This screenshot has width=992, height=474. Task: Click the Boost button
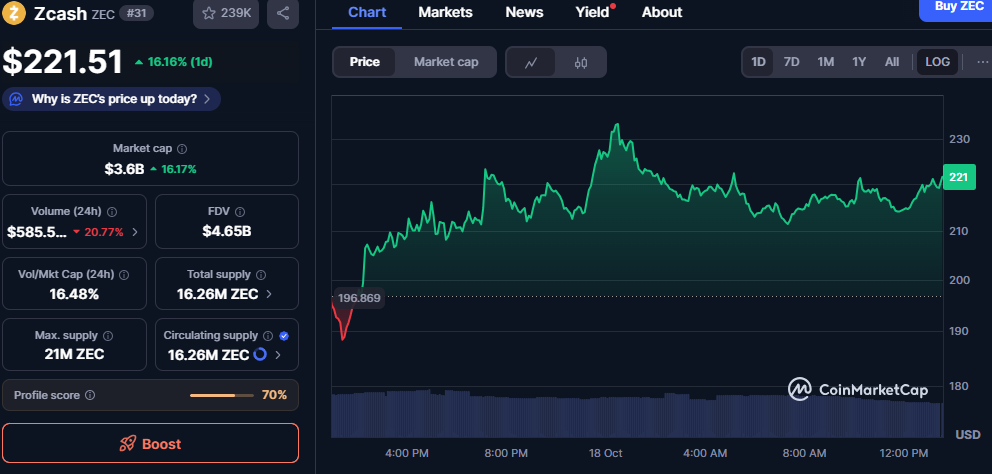(x=150, y=443)
